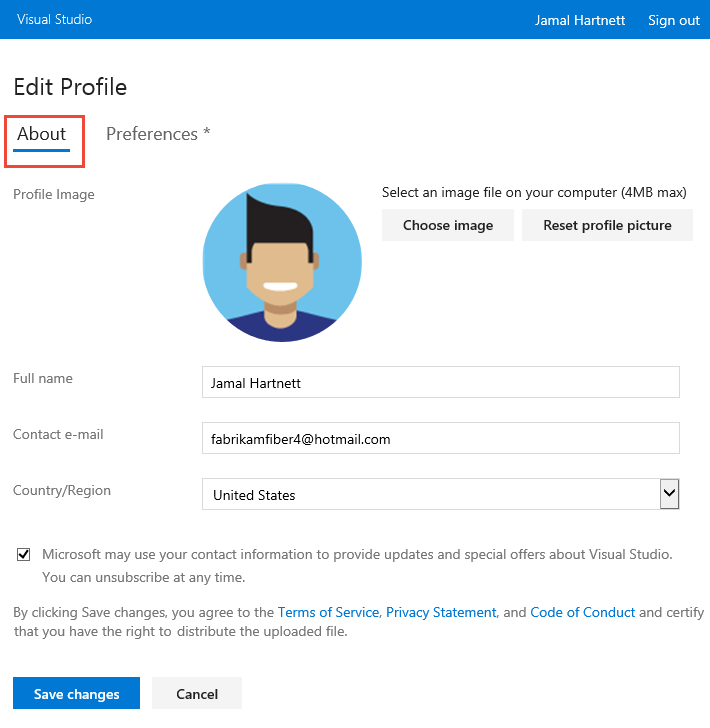Open the Code of Conduct link
This screenshot has height=728, width=710.
[582, 612]
